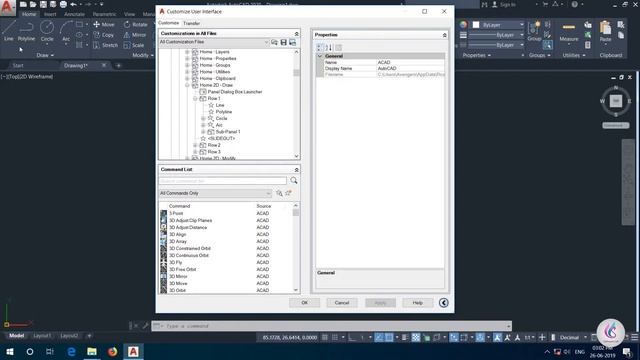Collapse the Row 1 tree node
Image resolution: width=640 pixels, height=360 pixels.
195,99
